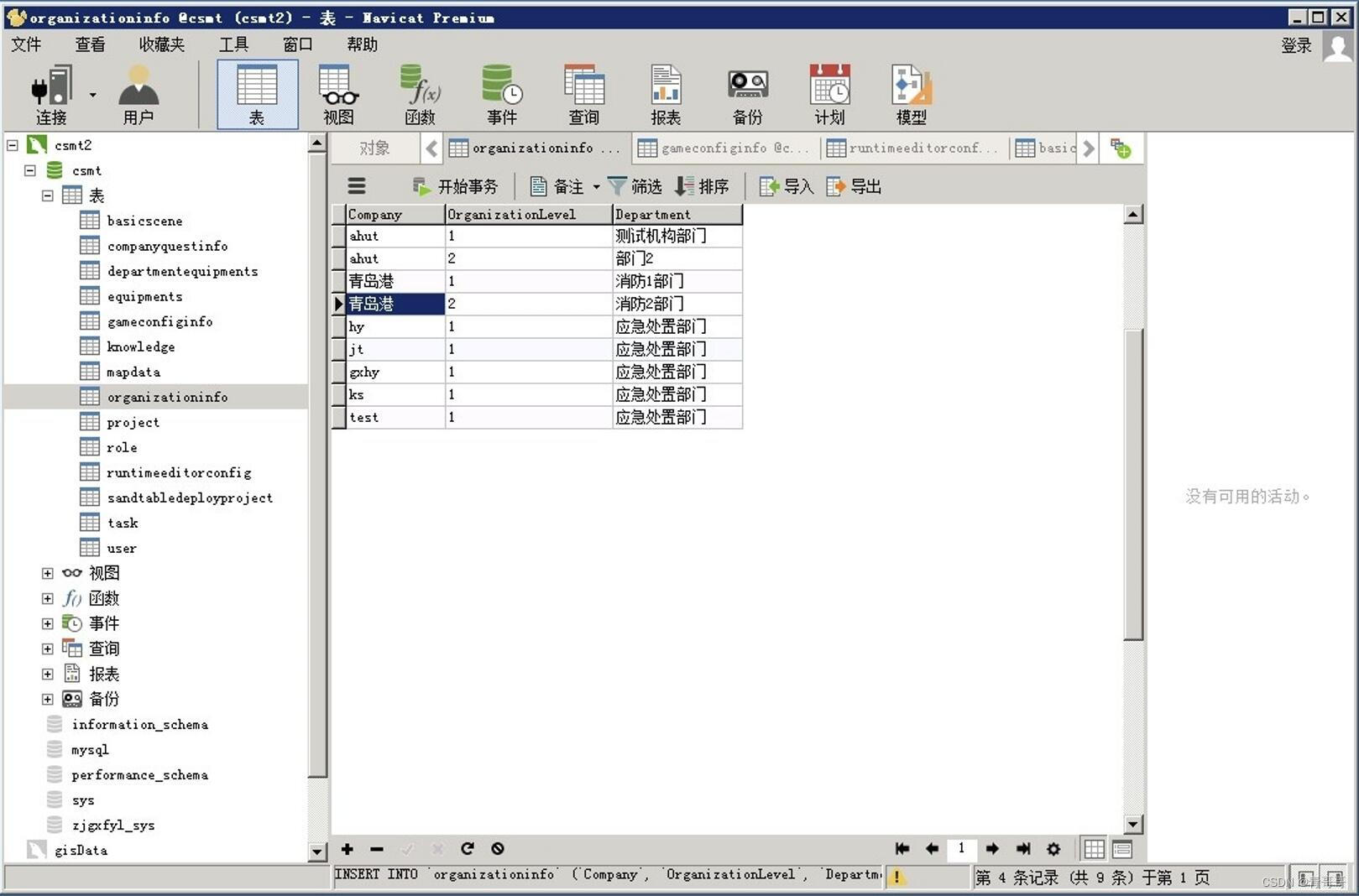Viewport: 1359px width, 896px height.
Task: Switch to grid view
Action: click(1094, 849)
